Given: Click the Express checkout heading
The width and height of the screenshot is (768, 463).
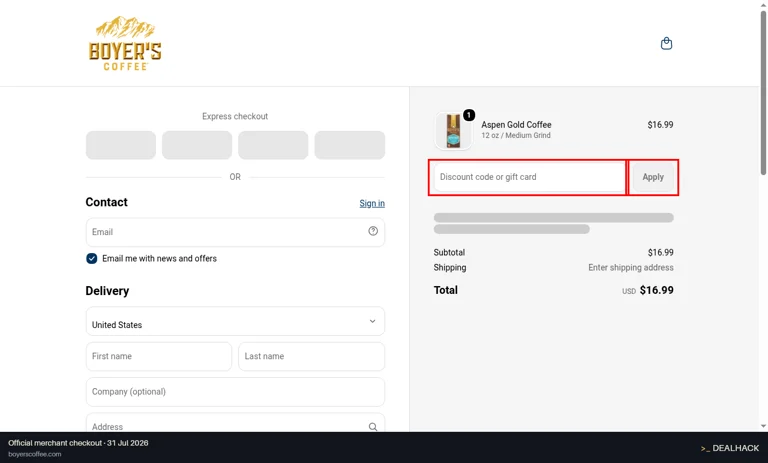Looking at the screenshot, I should pos(235,116).
